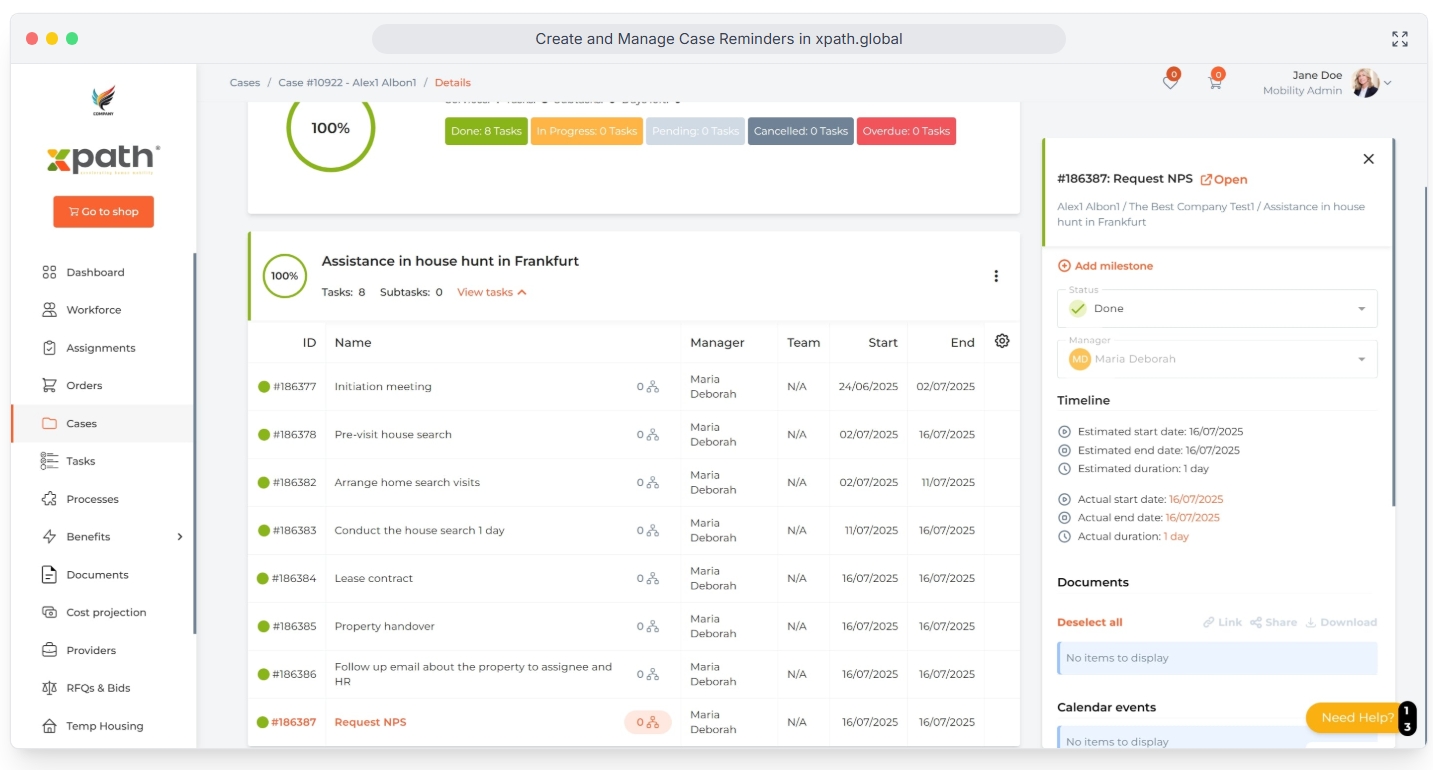1433x770 pixels.
Task: Click the wishlist heart icon in header
Action: click(x=1170, y=83)
